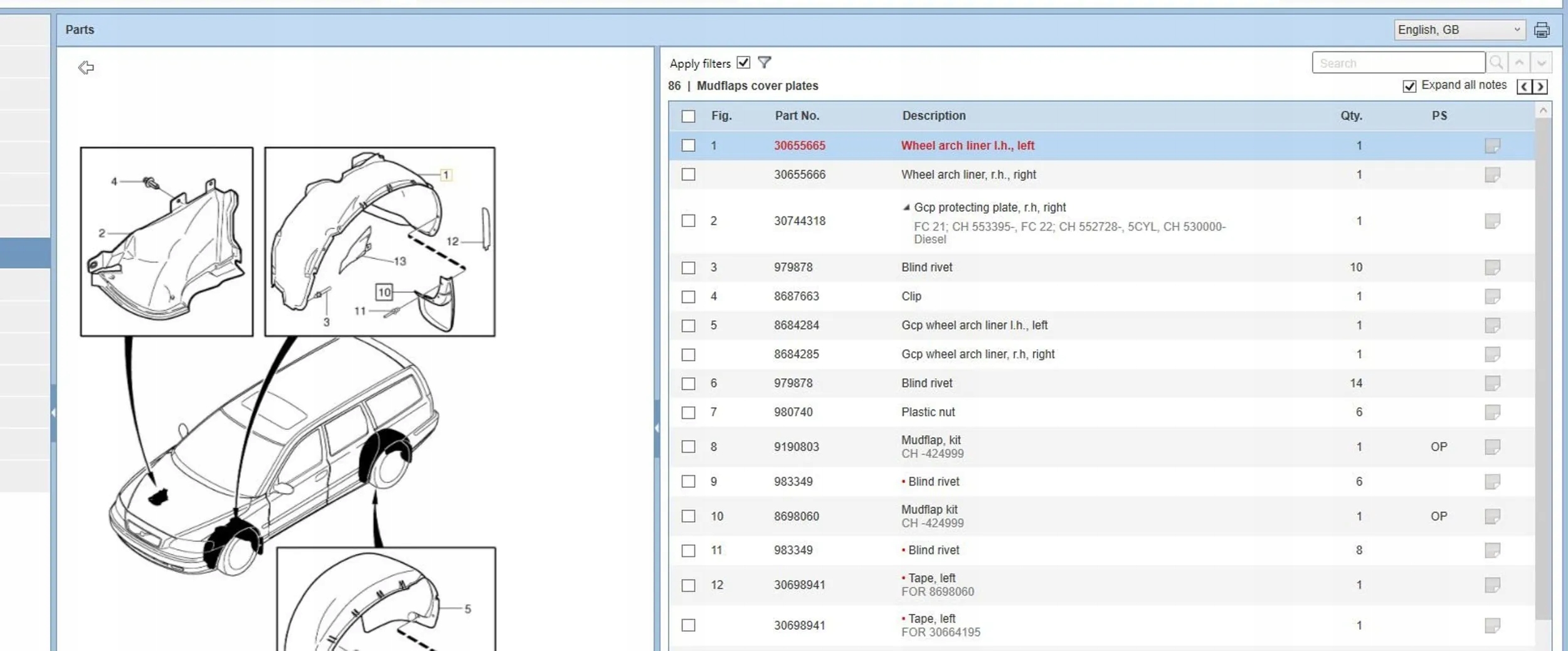Select all parts with header checkbox
Viewport: 1568px width, 651px height.
pyautogui.click(x=689, y=116)
